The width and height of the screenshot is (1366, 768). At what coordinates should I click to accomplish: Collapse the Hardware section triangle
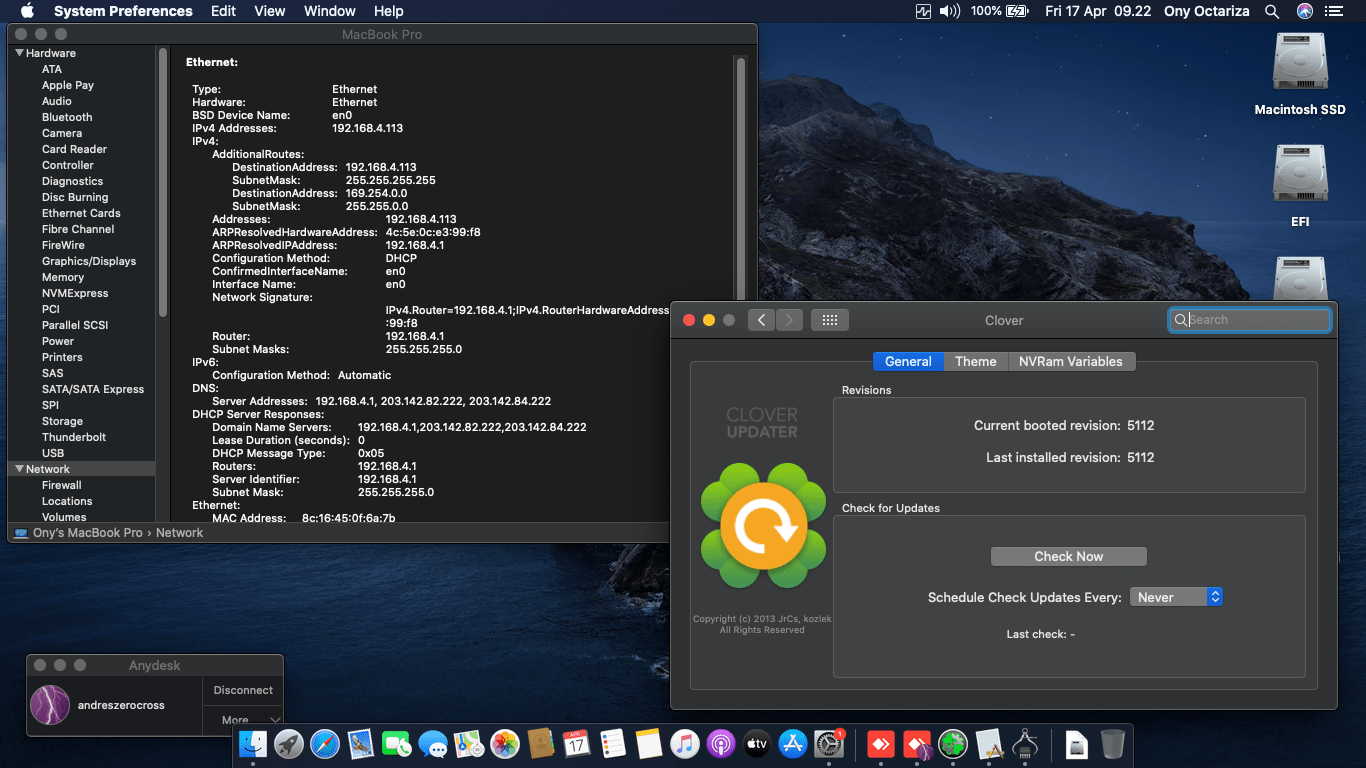click(19, 53)
